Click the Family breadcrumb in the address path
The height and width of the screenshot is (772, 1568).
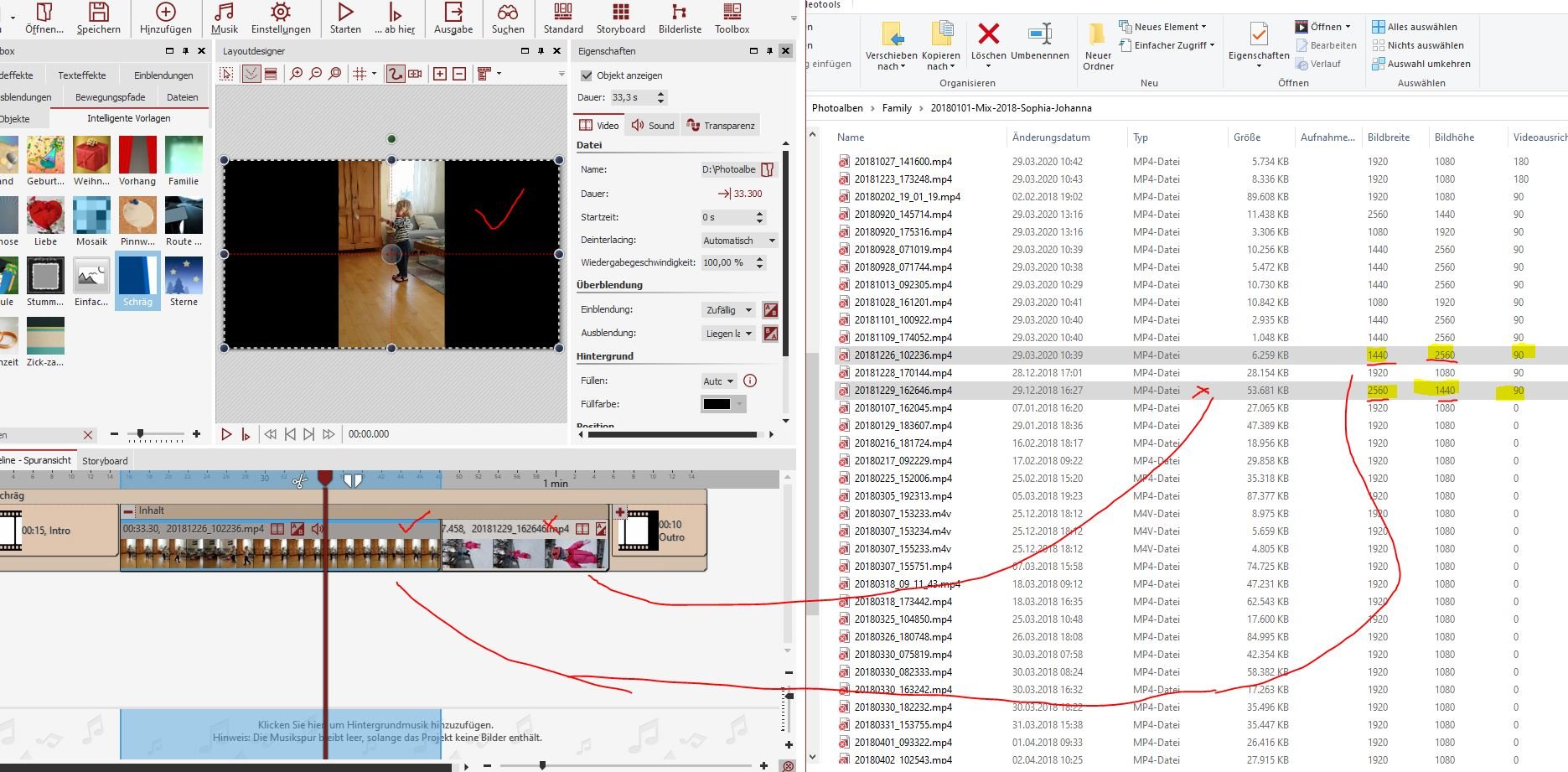tap(896, 108)
